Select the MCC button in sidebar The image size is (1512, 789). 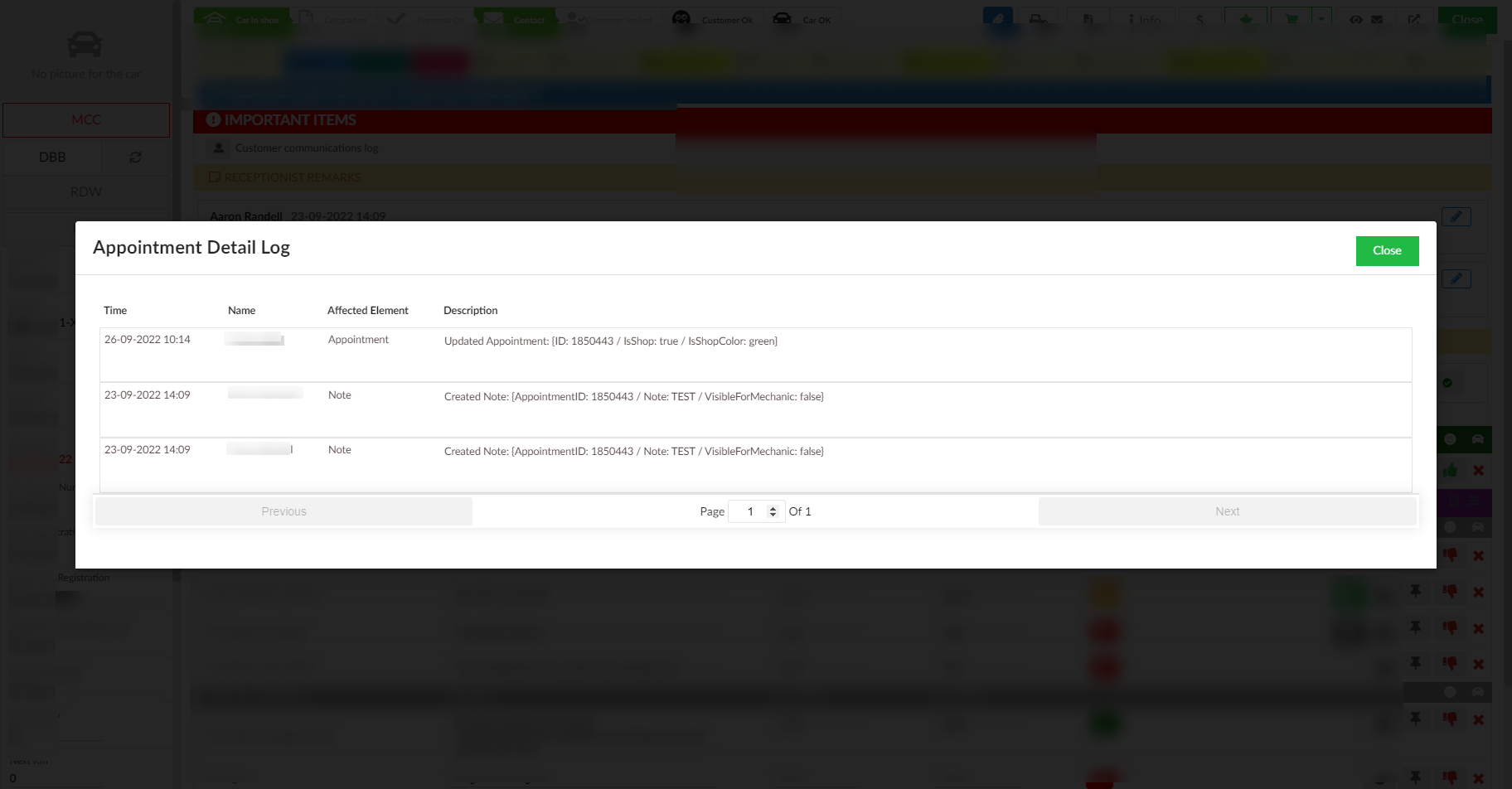(x=86, y=120)
